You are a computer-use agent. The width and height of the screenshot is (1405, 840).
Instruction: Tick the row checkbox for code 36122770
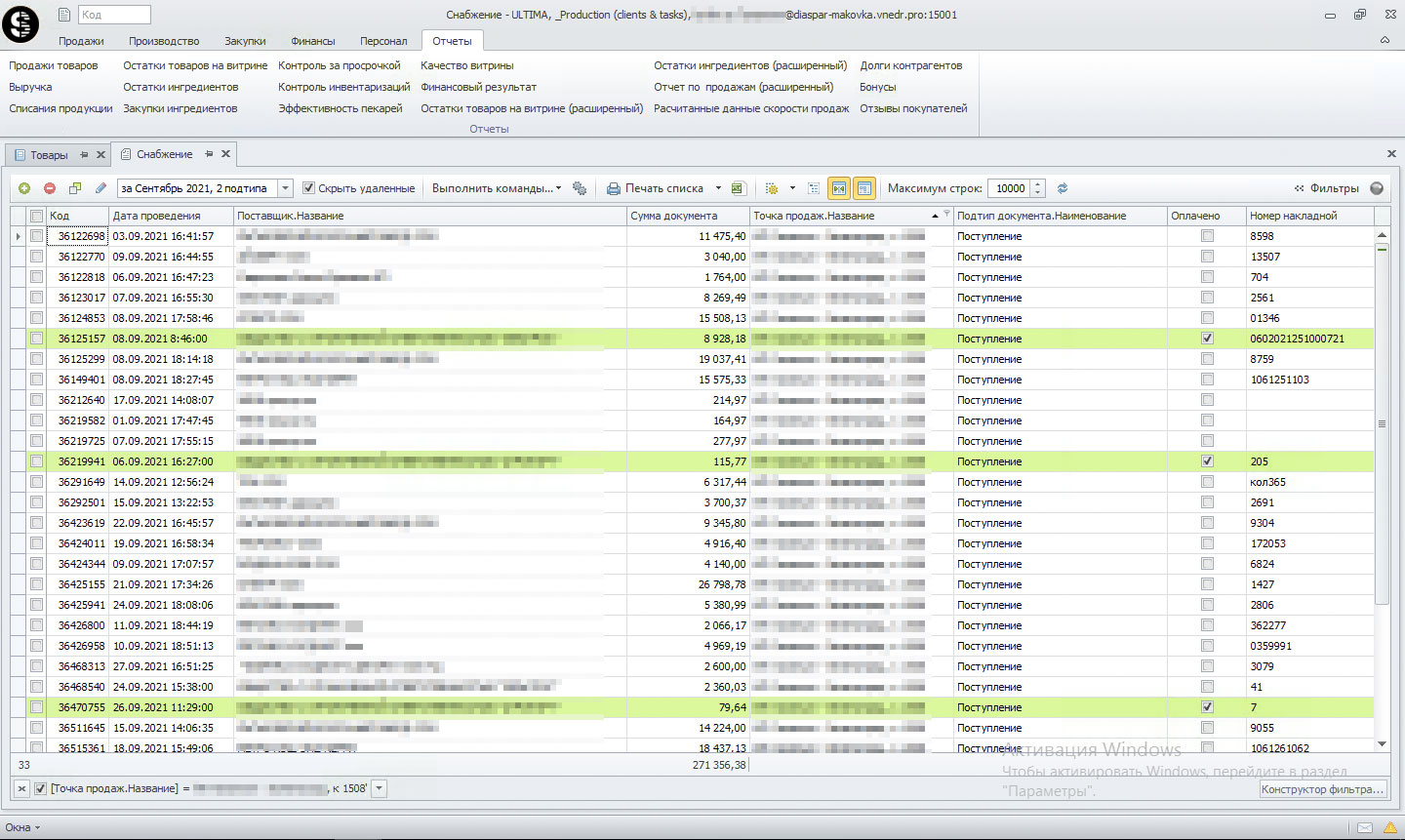pyautogui.click(x=36, y=257)
